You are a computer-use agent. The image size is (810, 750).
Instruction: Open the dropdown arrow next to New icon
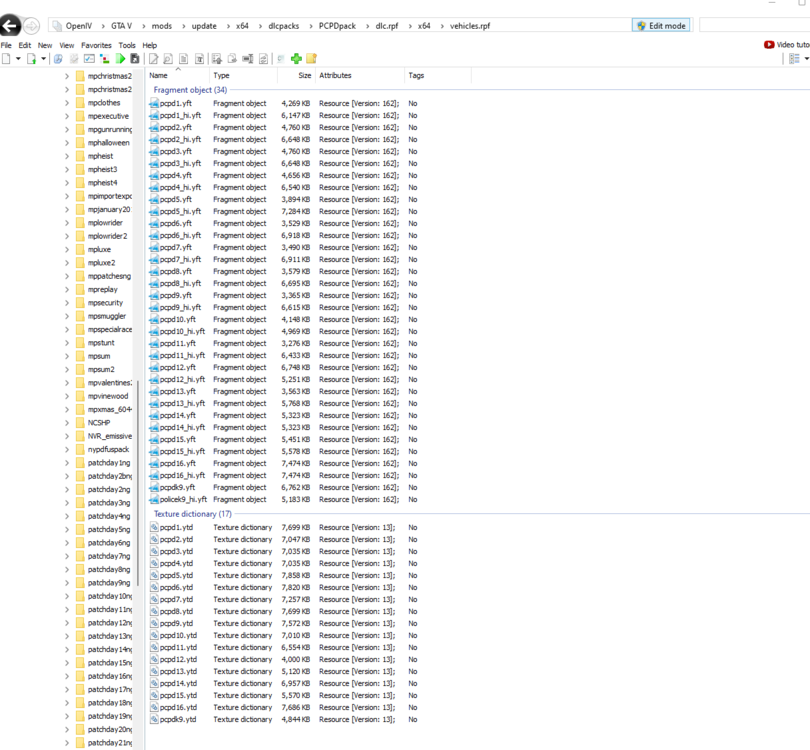point(18,58)
